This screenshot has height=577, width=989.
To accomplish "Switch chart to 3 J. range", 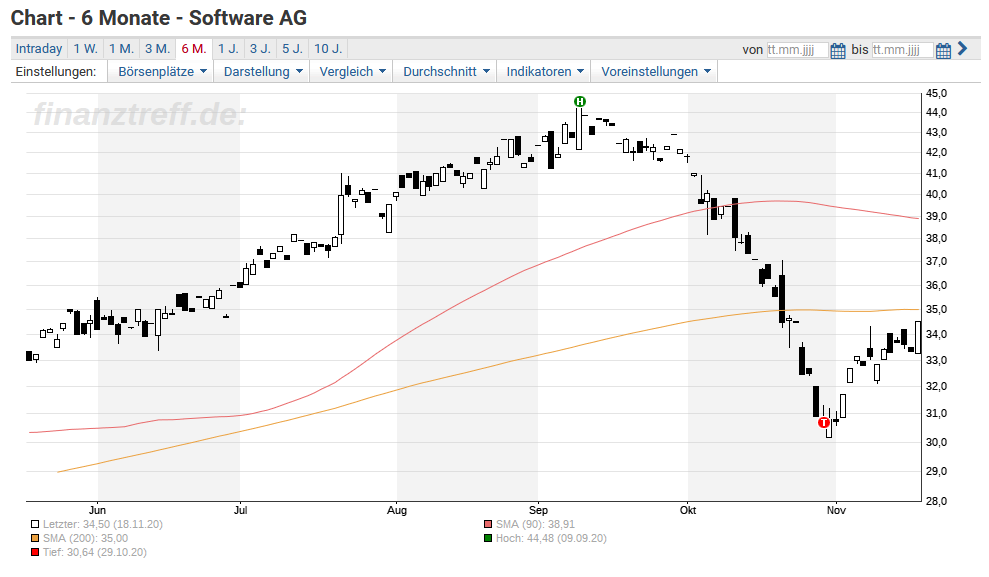I will pyautogui.click(x=260, y=49).
